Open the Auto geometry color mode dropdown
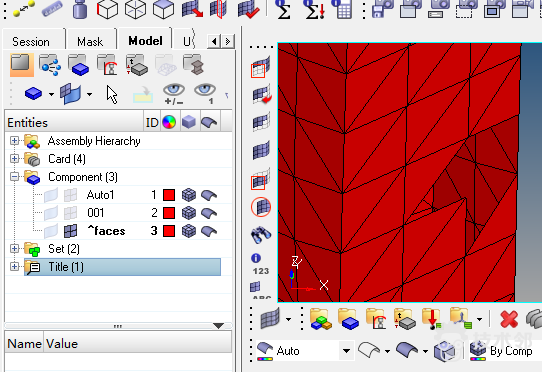This screenshot has width=542, height=372. pyautogui.click(x=346, y=351)
